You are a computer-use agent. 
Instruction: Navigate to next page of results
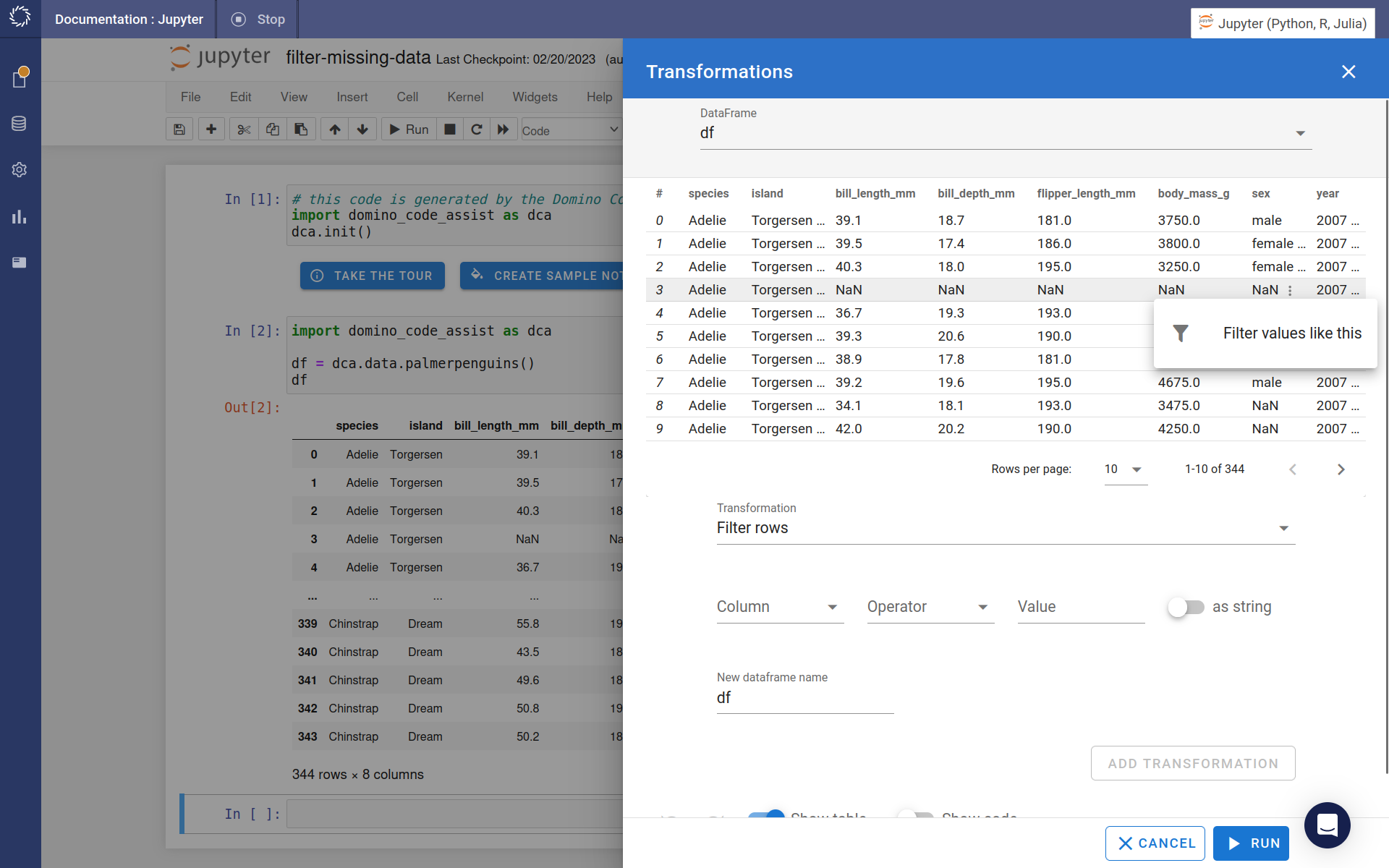[x=1341, y=469]
